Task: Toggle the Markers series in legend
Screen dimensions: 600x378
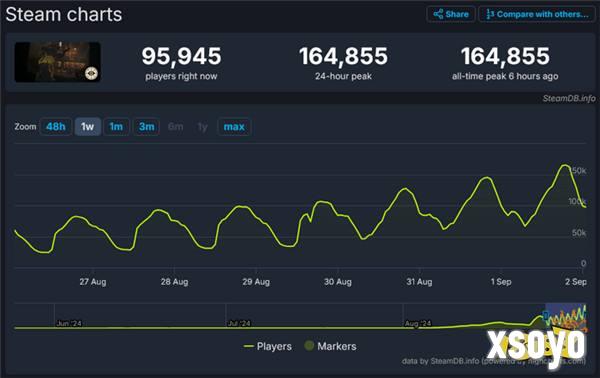Action: [330, 346]
